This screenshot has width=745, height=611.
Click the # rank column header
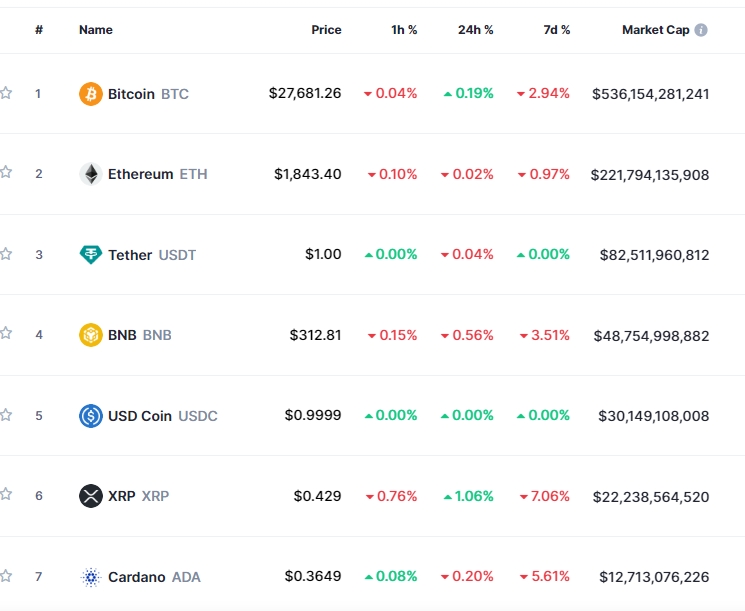click(39, 30)
